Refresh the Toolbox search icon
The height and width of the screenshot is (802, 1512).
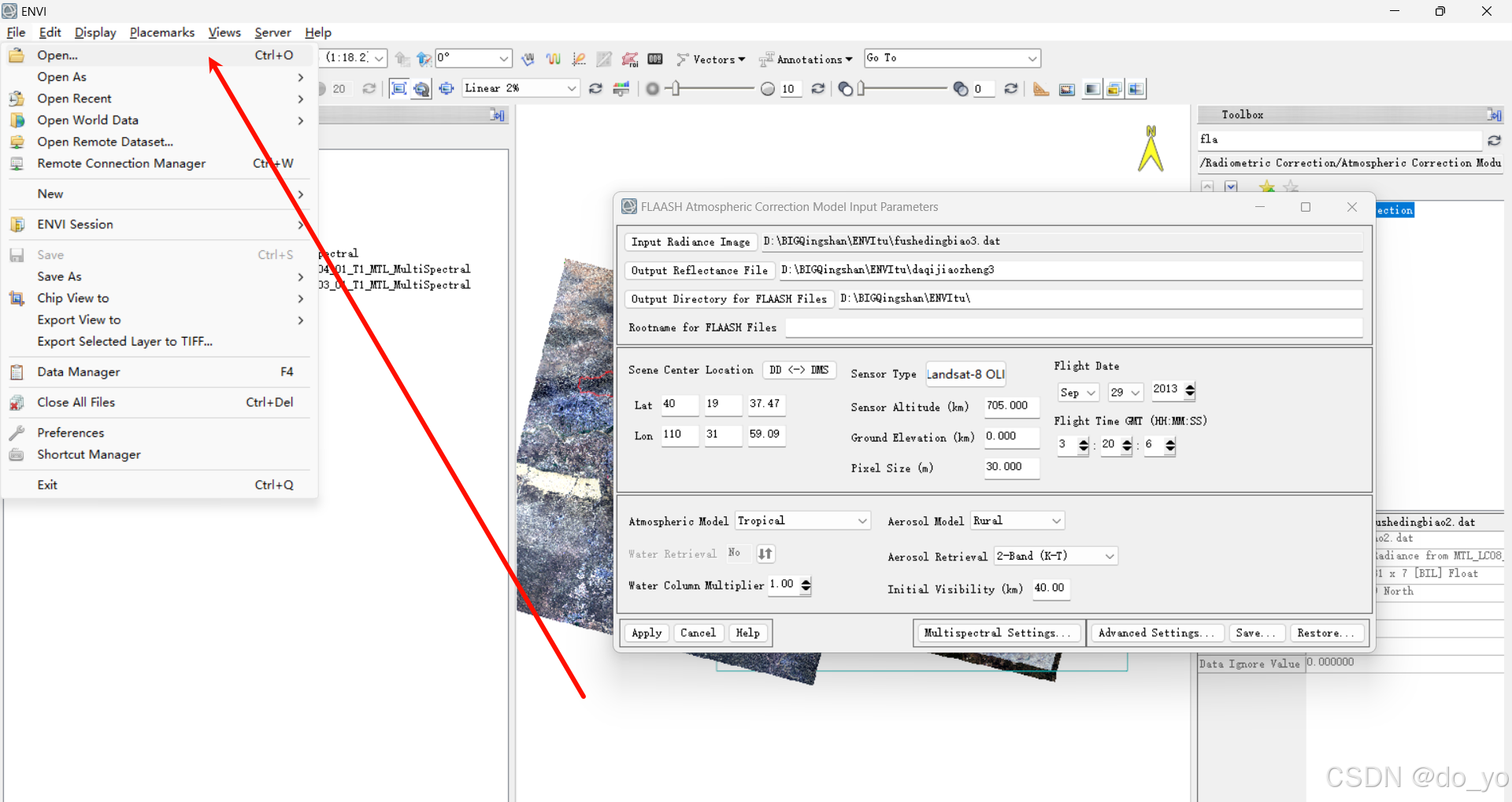1494,140
